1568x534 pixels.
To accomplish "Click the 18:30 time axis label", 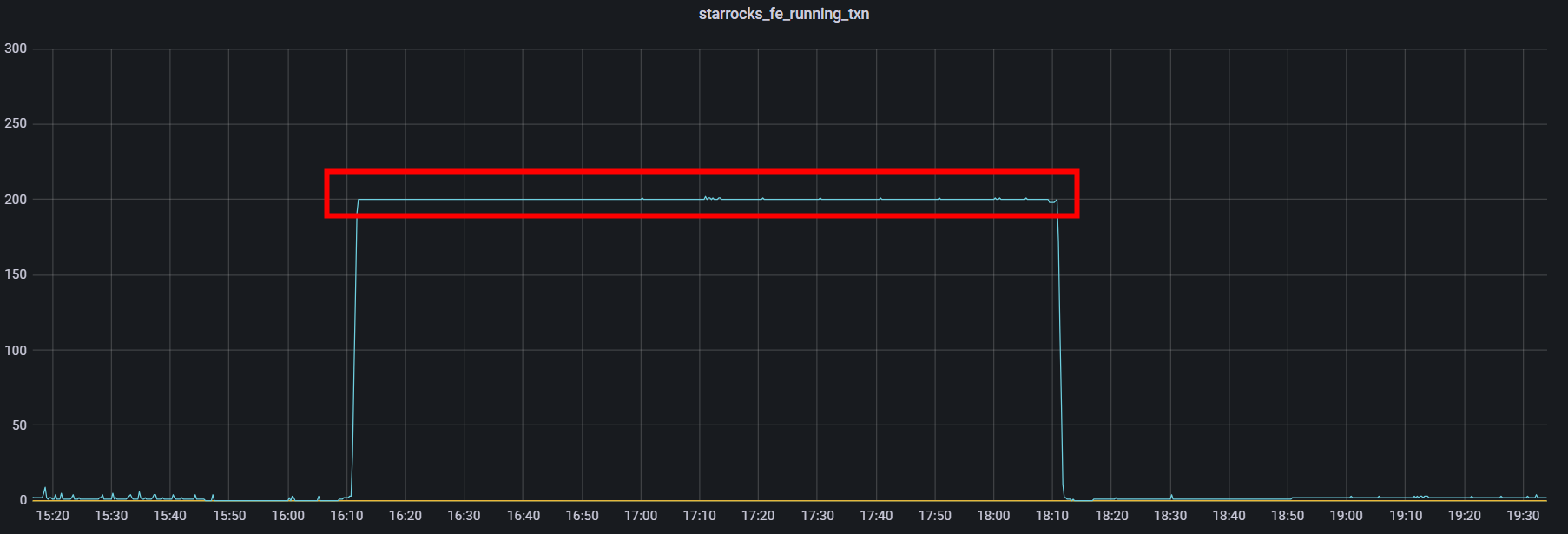I will click(x=1170, y=516).
